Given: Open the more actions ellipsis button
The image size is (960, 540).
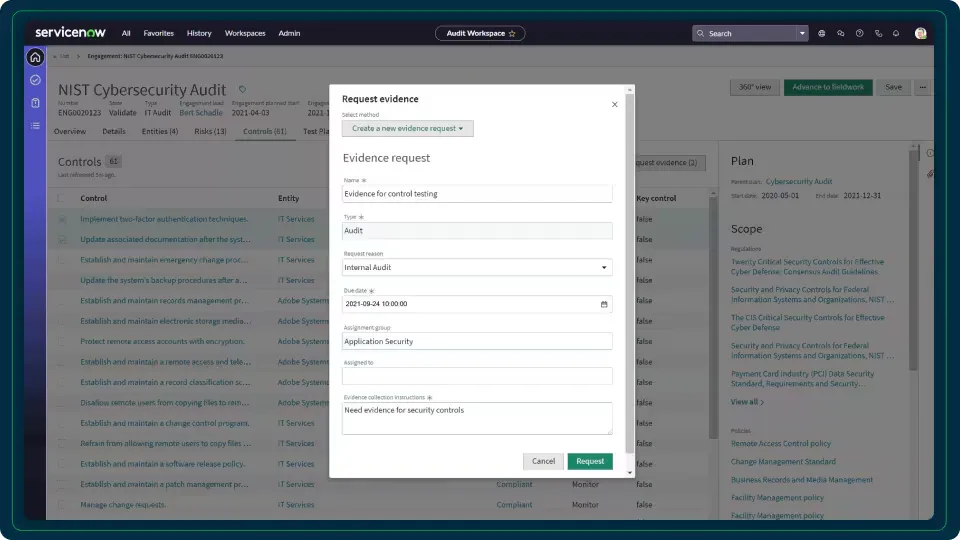Looking at the screenshot, I should (923, 87).
